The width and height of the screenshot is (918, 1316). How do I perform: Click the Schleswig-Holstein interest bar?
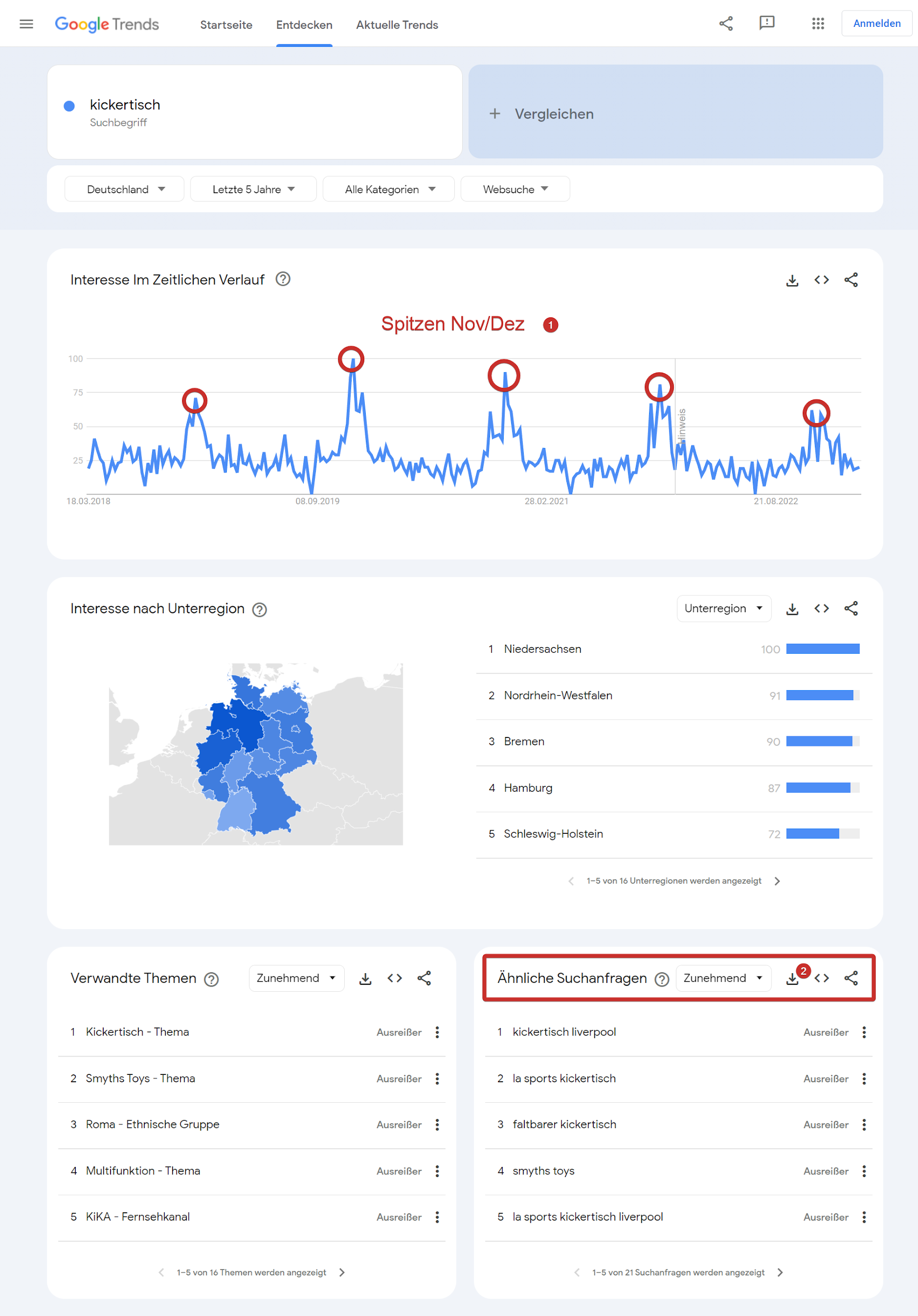(822, 833)
